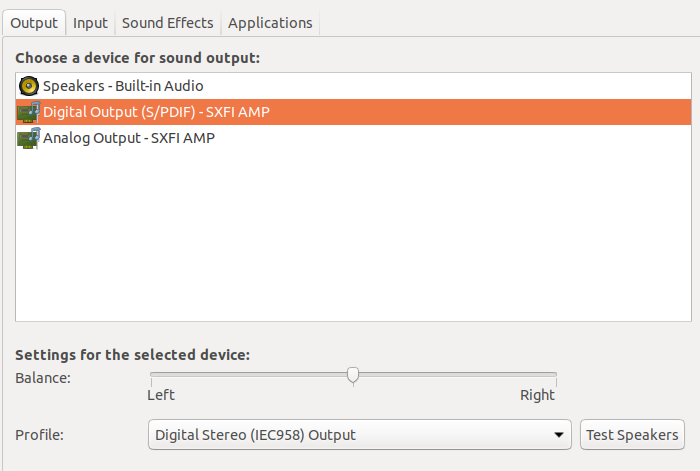Viewport: 700px width, 471px height.
Task: Click the Profile label text
Action: point(36,435)
